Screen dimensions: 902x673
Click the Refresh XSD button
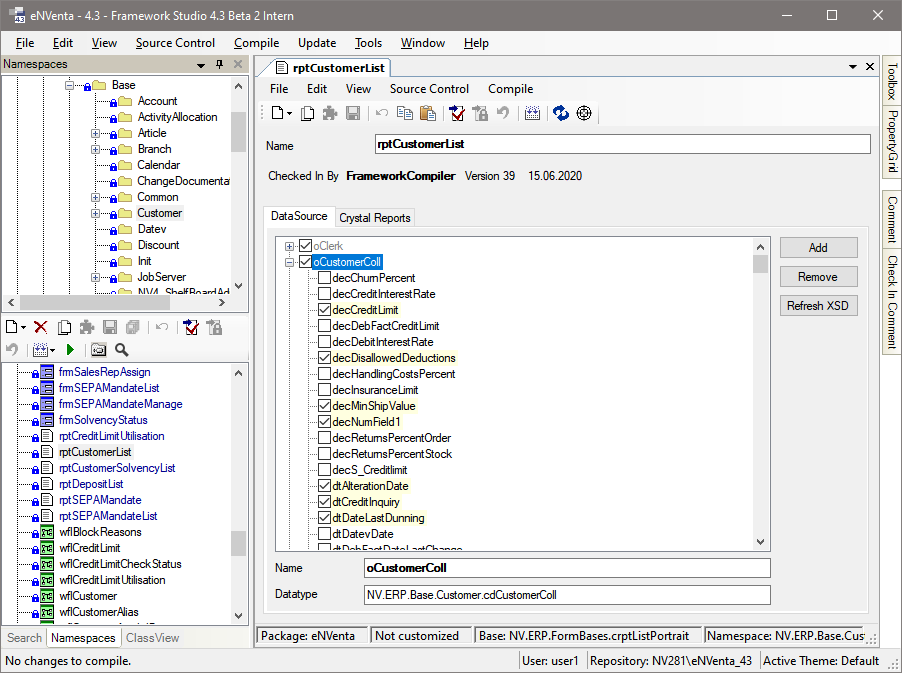(x=818, y=305)
